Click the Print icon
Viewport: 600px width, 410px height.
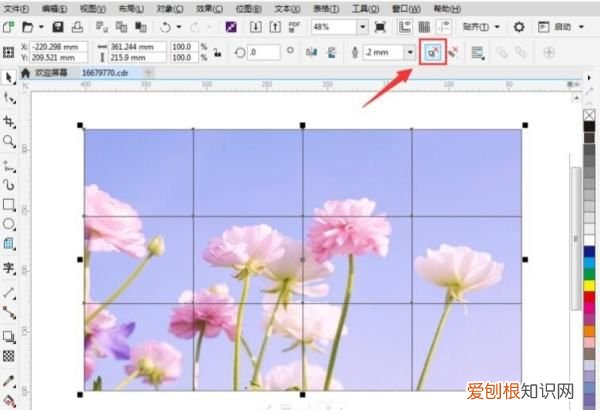77,27
